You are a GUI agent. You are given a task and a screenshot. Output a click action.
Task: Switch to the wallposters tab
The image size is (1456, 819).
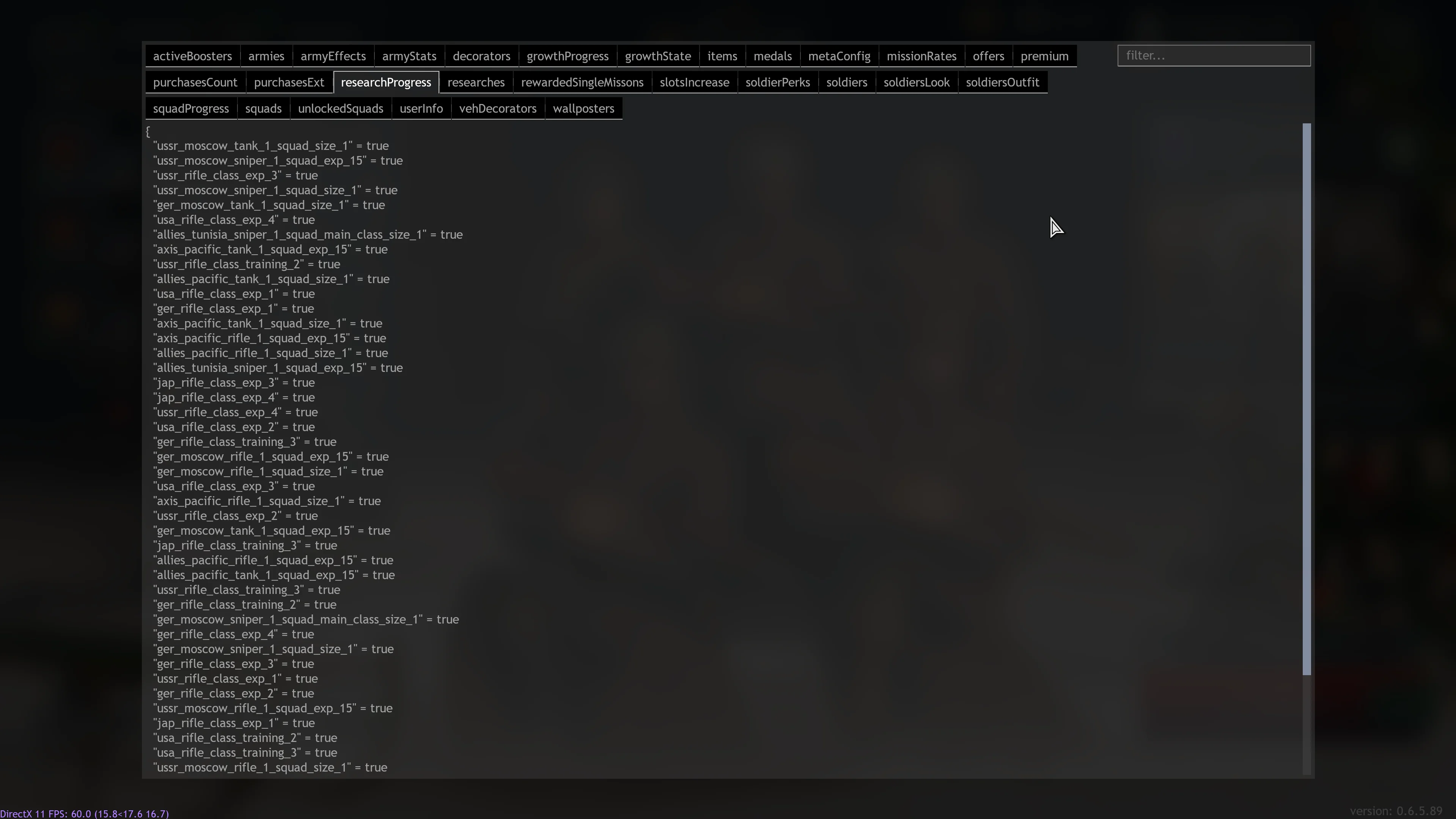pyautogui.click(x=583, y=109)
